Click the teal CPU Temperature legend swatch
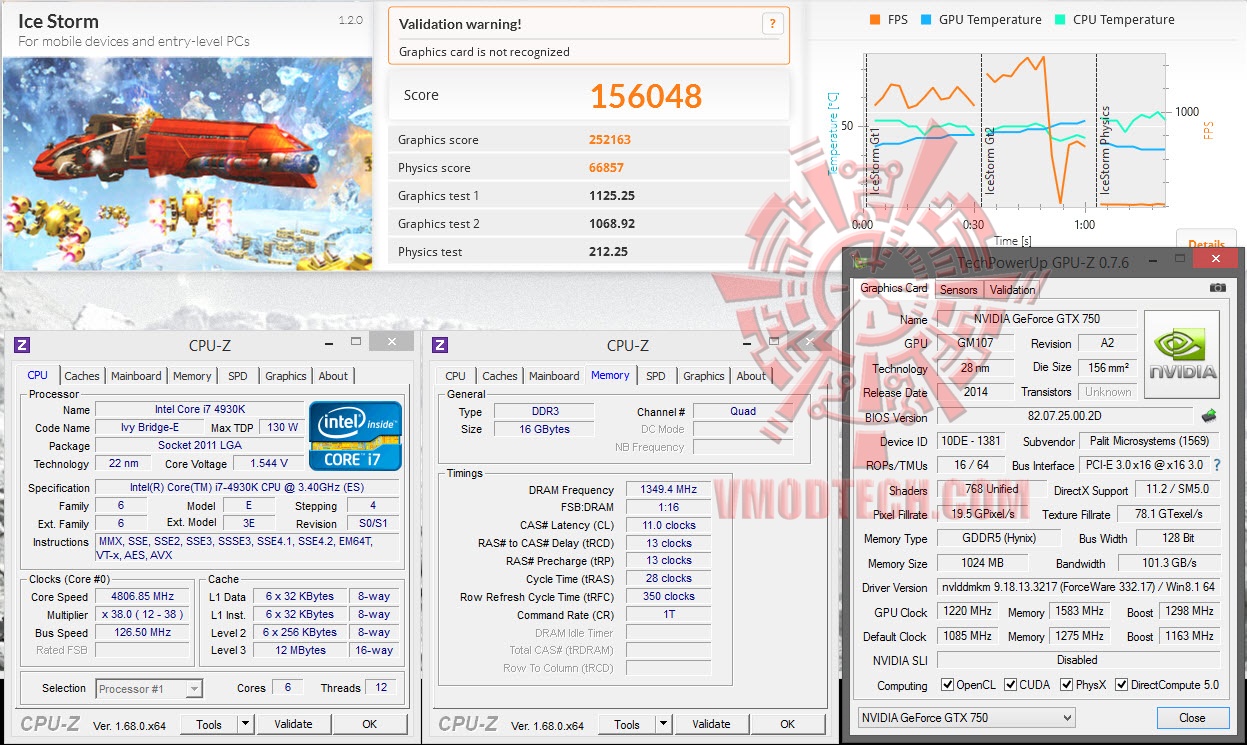 (x=1060, y=19)
